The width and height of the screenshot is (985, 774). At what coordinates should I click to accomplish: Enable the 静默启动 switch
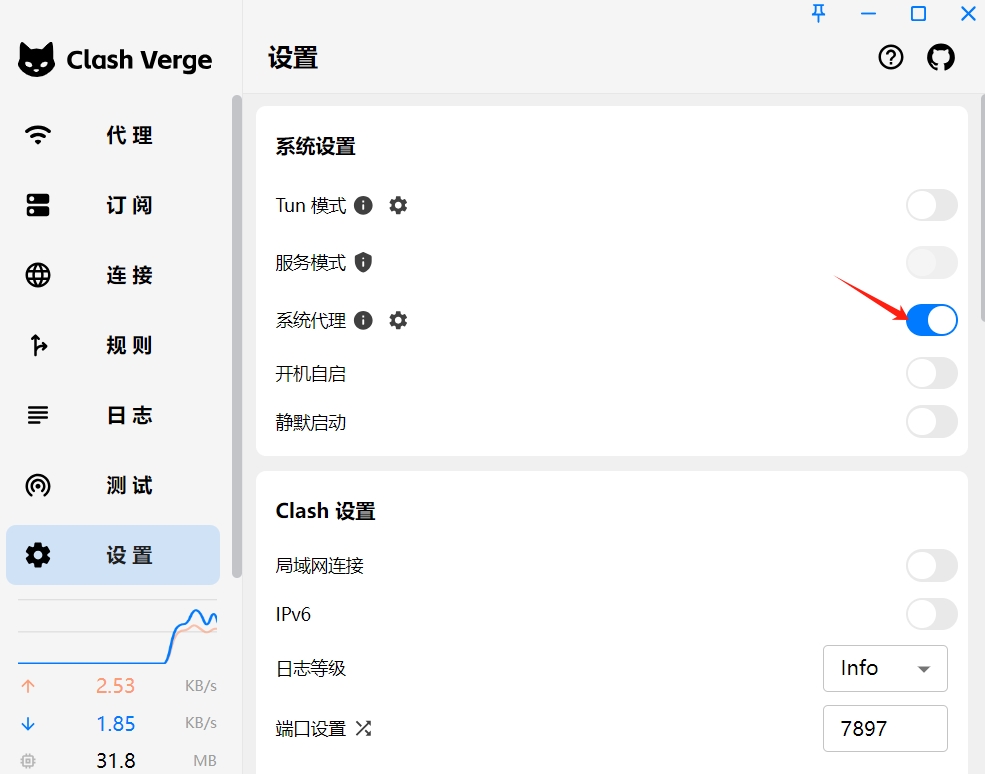click(932, 422)
